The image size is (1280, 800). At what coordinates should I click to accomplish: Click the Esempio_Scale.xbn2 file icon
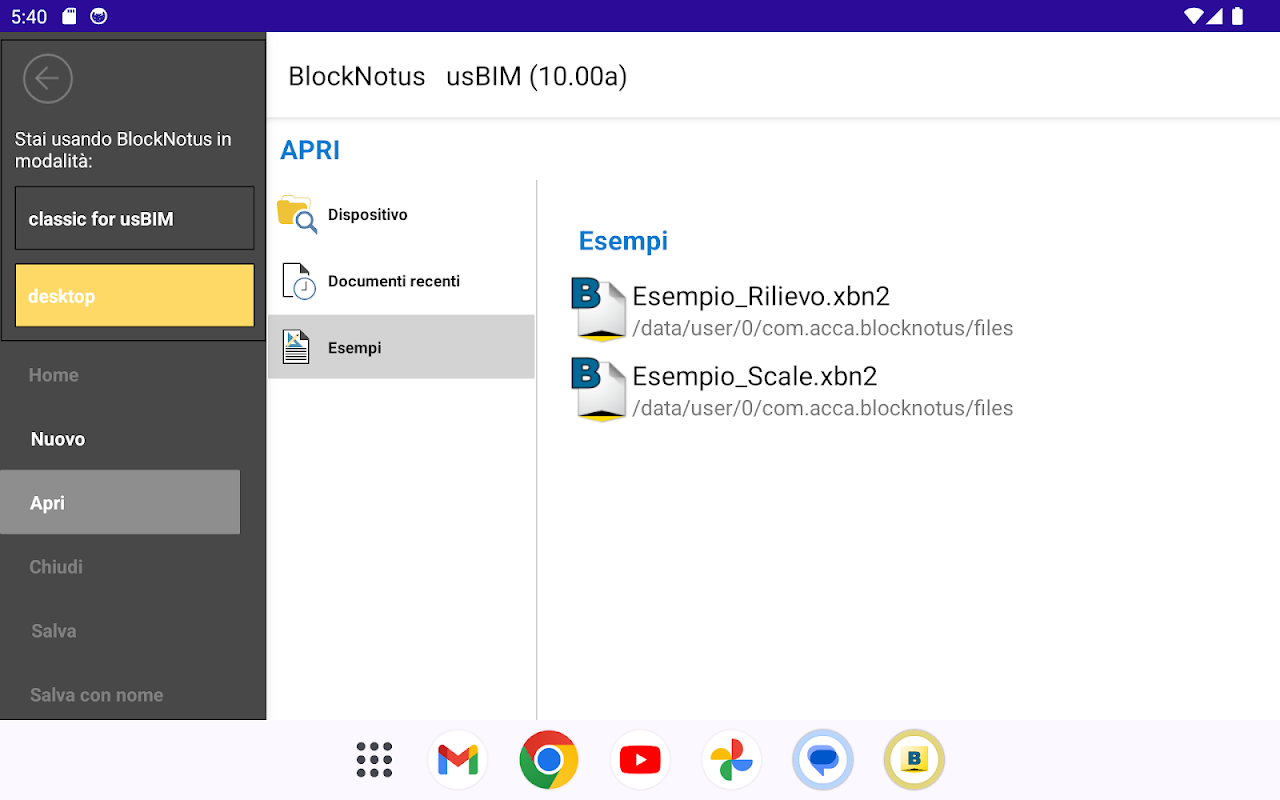click(599, 390)
